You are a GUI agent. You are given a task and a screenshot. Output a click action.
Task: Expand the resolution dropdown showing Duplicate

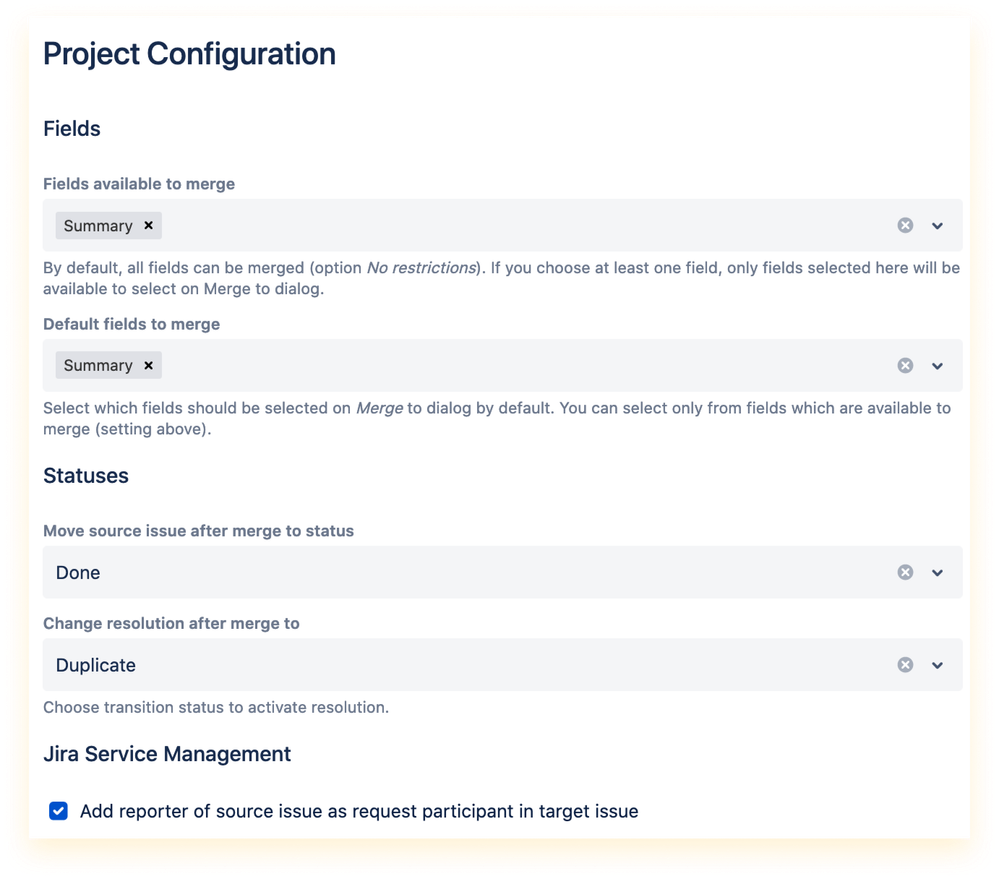pos(938,664)
